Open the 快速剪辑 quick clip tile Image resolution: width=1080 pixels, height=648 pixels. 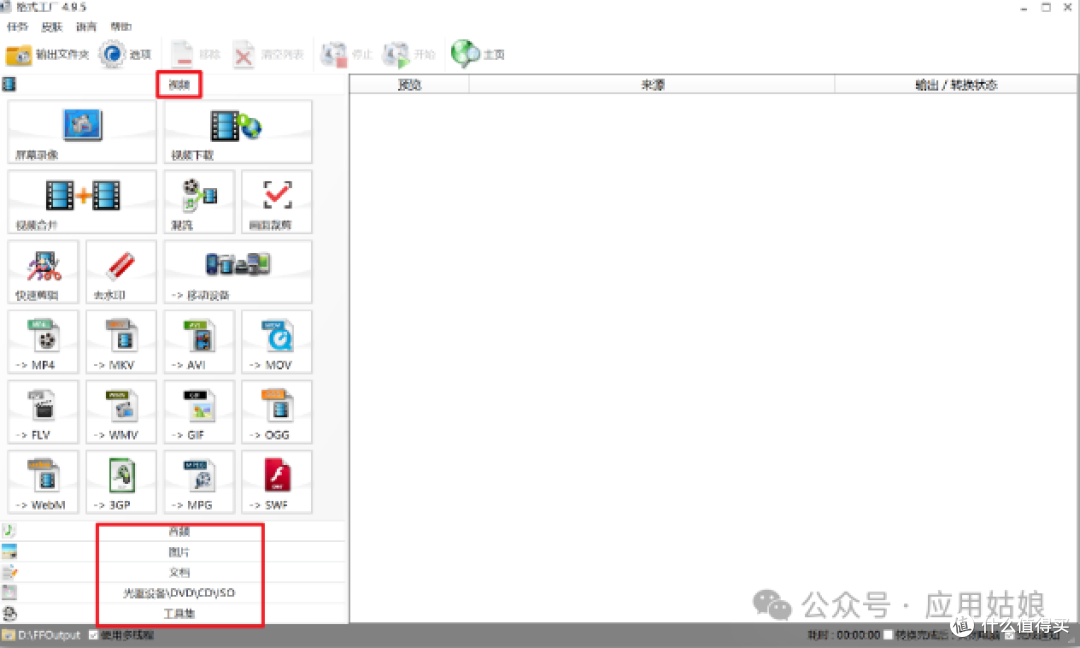(43, 272)
